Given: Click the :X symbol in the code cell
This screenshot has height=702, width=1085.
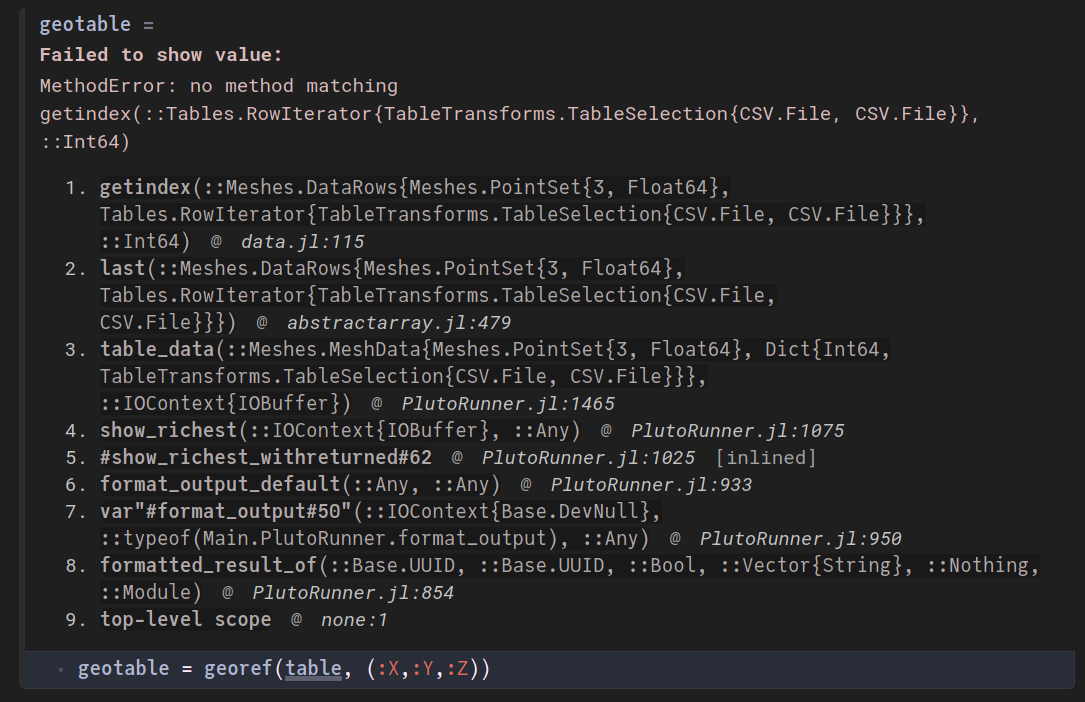Looking at the screenshot, I should tap(388, 668).
